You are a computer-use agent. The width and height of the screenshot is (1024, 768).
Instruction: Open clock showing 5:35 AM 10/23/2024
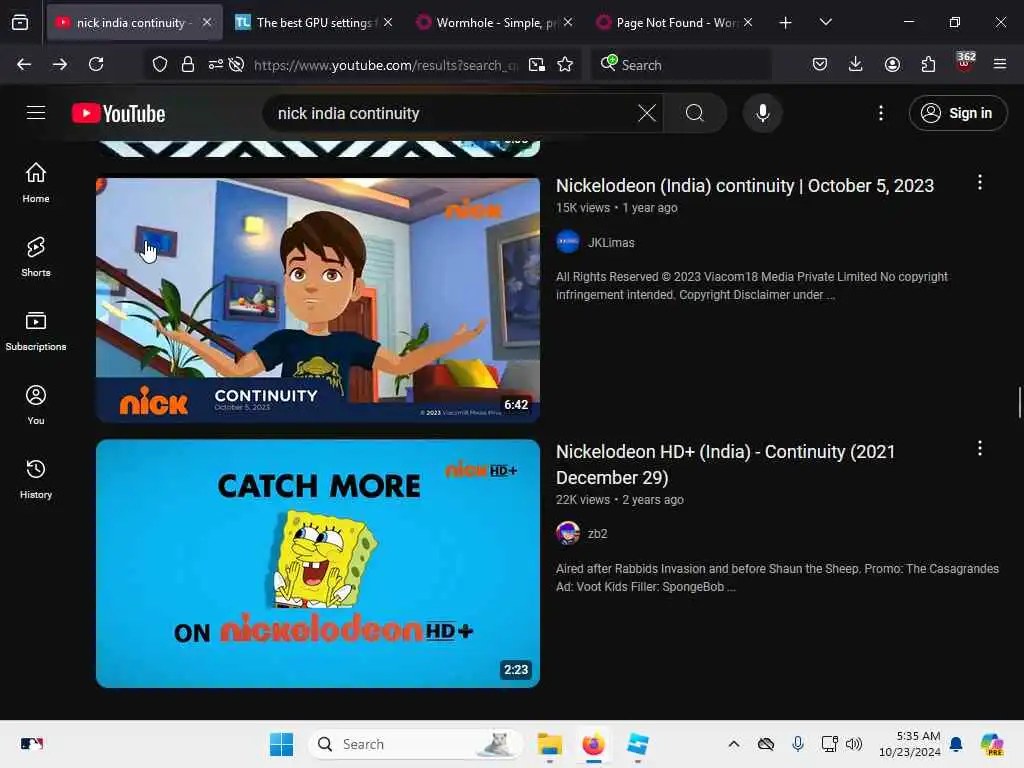tap(910, 744)
